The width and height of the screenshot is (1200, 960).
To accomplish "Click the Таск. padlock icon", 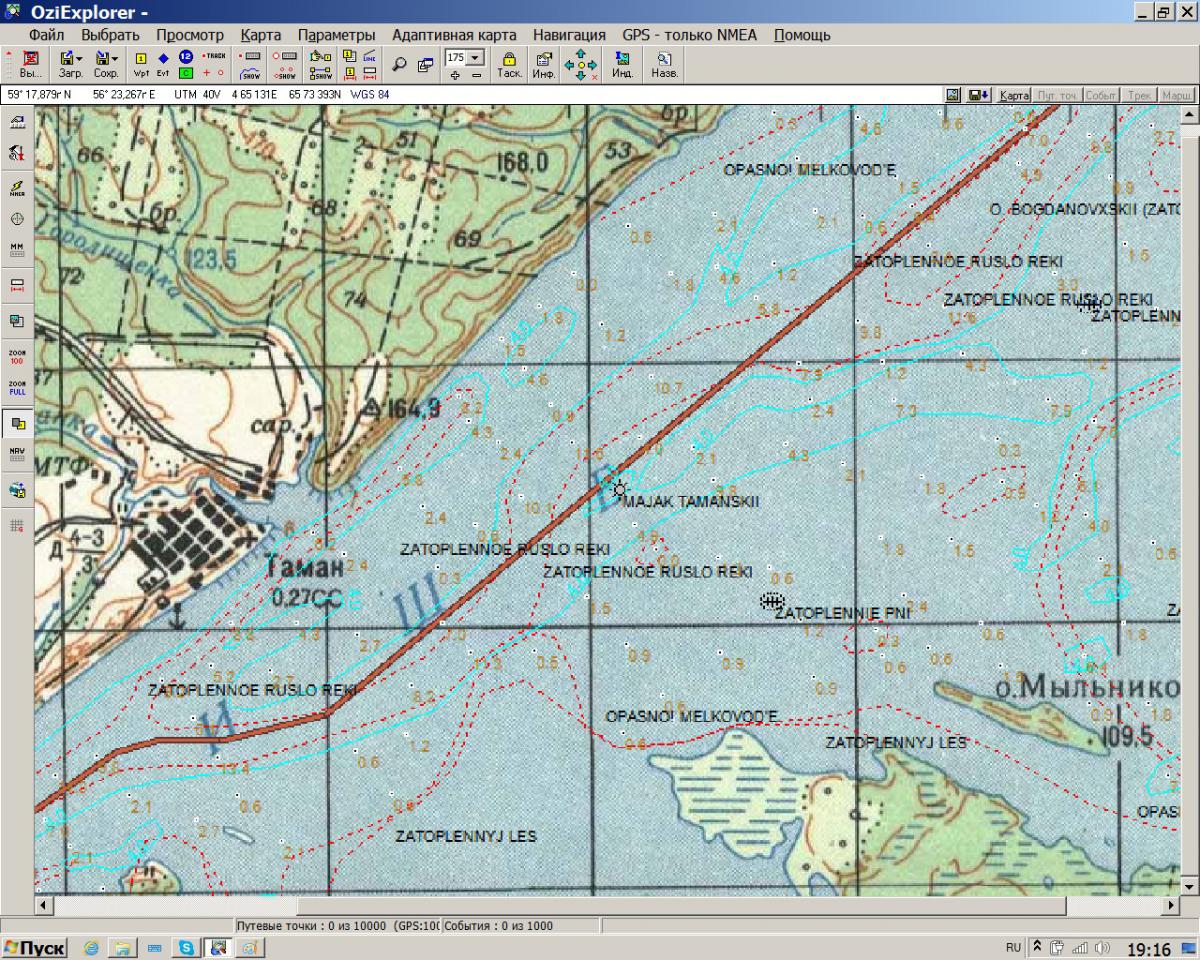I will 509,65.
